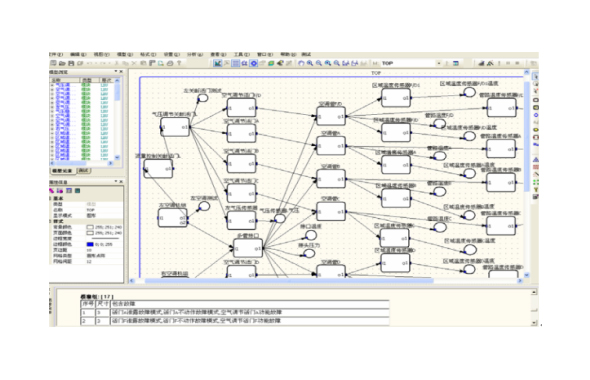Collapse the 基本 section in properties panel
The height and width of the screenshot is (380, 590).
[x=51, y=198]
